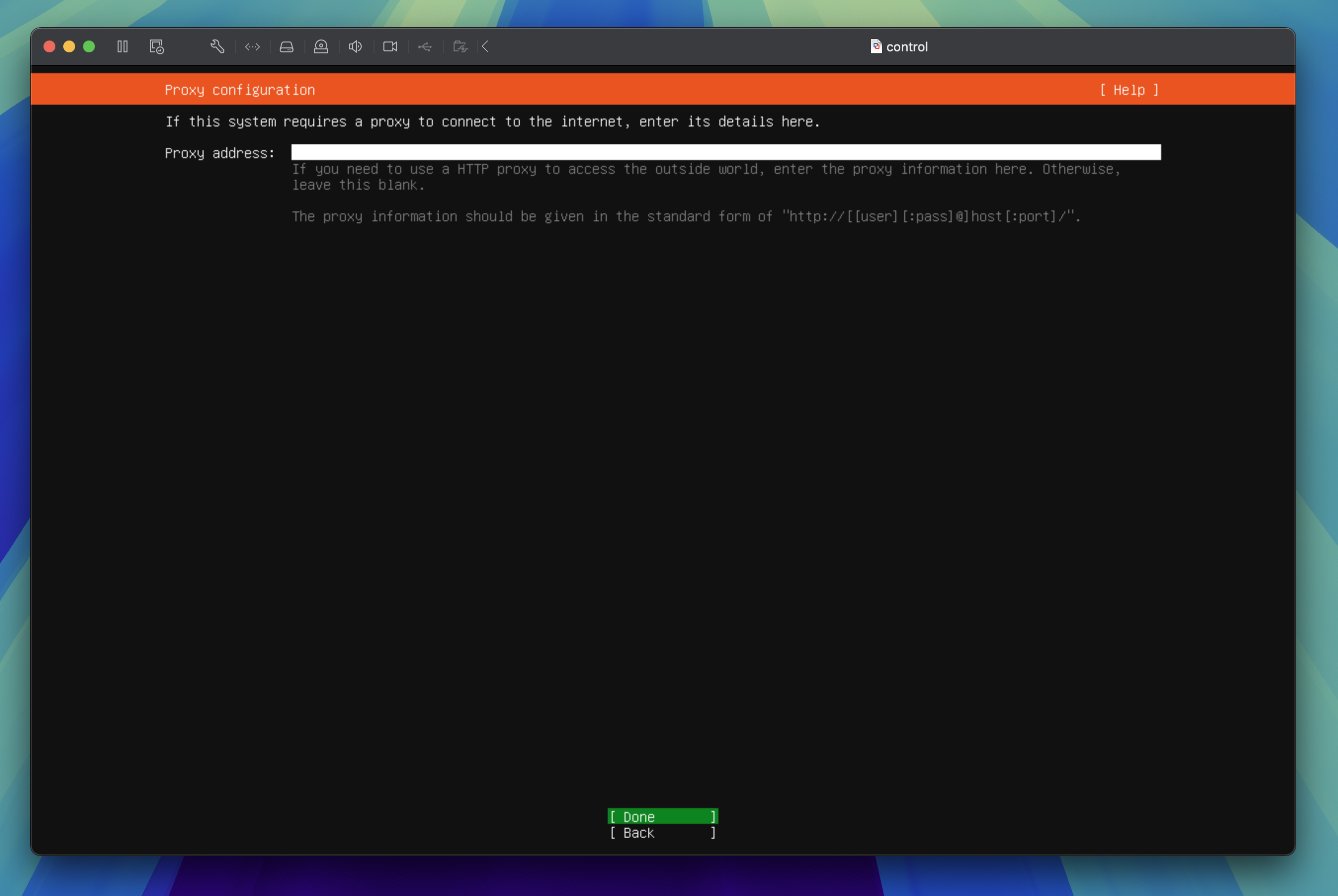1338x896 pixels.
Task: Open the serial console icon
Action: [x=251, y=46]
